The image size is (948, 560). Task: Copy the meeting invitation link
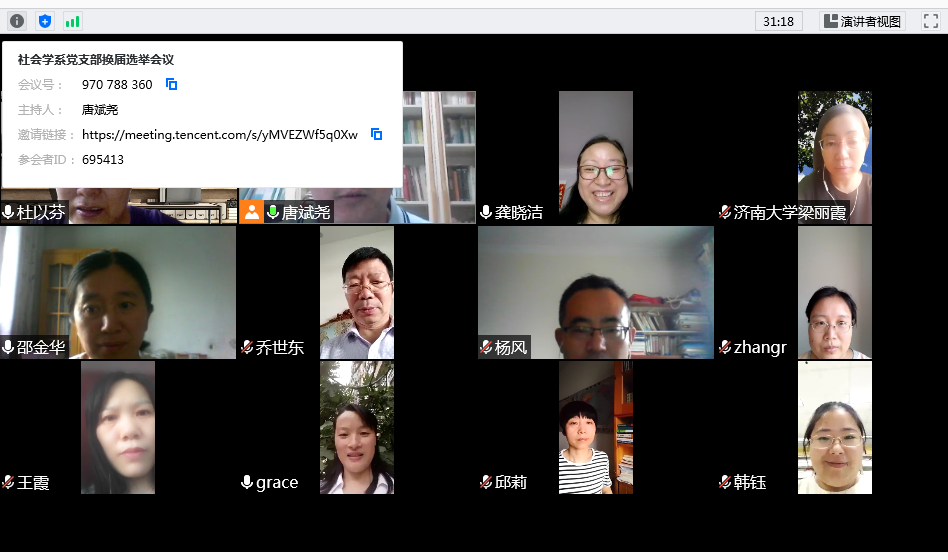pos(377,135)
